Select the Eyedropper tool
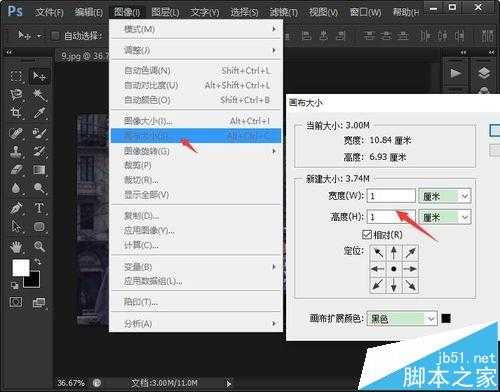Screen dimensions: 500x392 pyautogui.click(x=39, y=113)
